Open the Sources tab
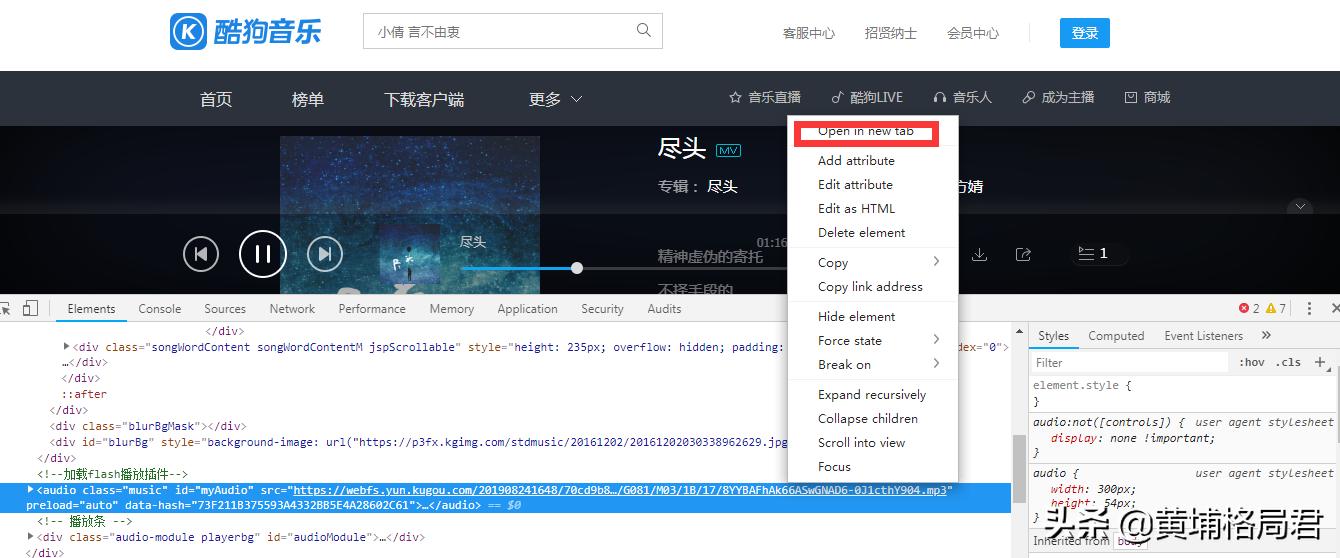1340x558 pixels. click(225, 309)
